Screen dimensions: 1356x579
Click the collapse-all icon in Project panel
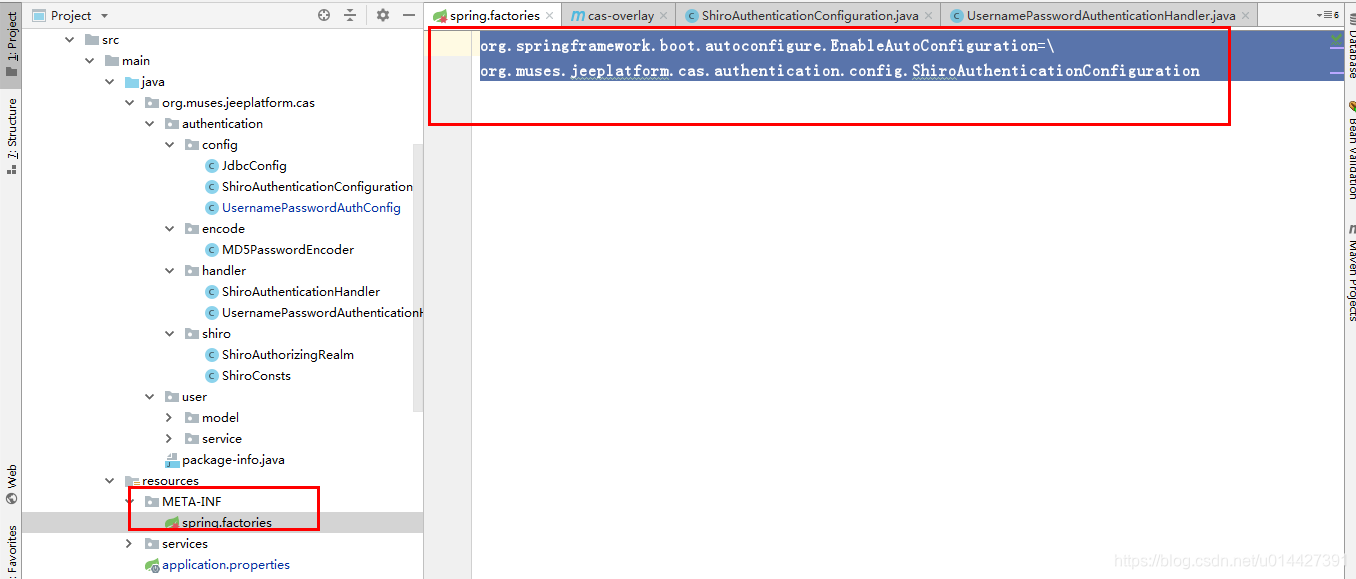[x=350, y=15]
